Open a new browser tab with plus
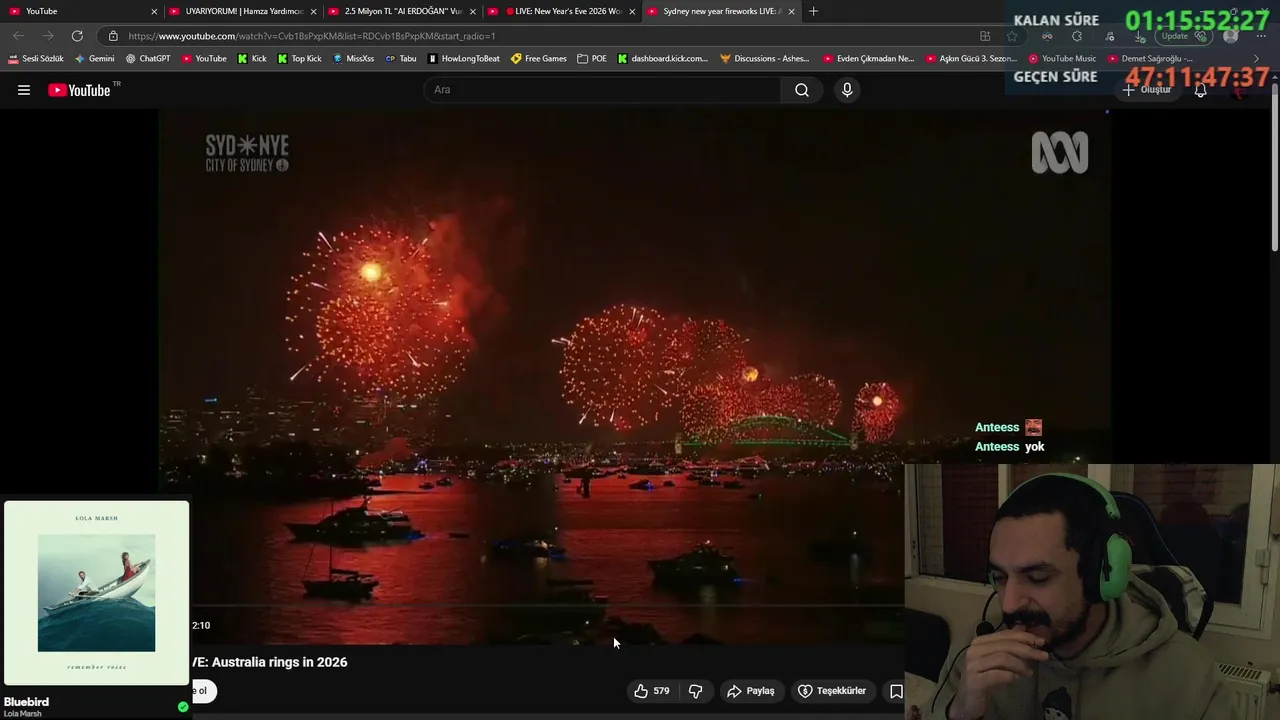This screenshot has width=1280, height=720. tap(813, 11)
